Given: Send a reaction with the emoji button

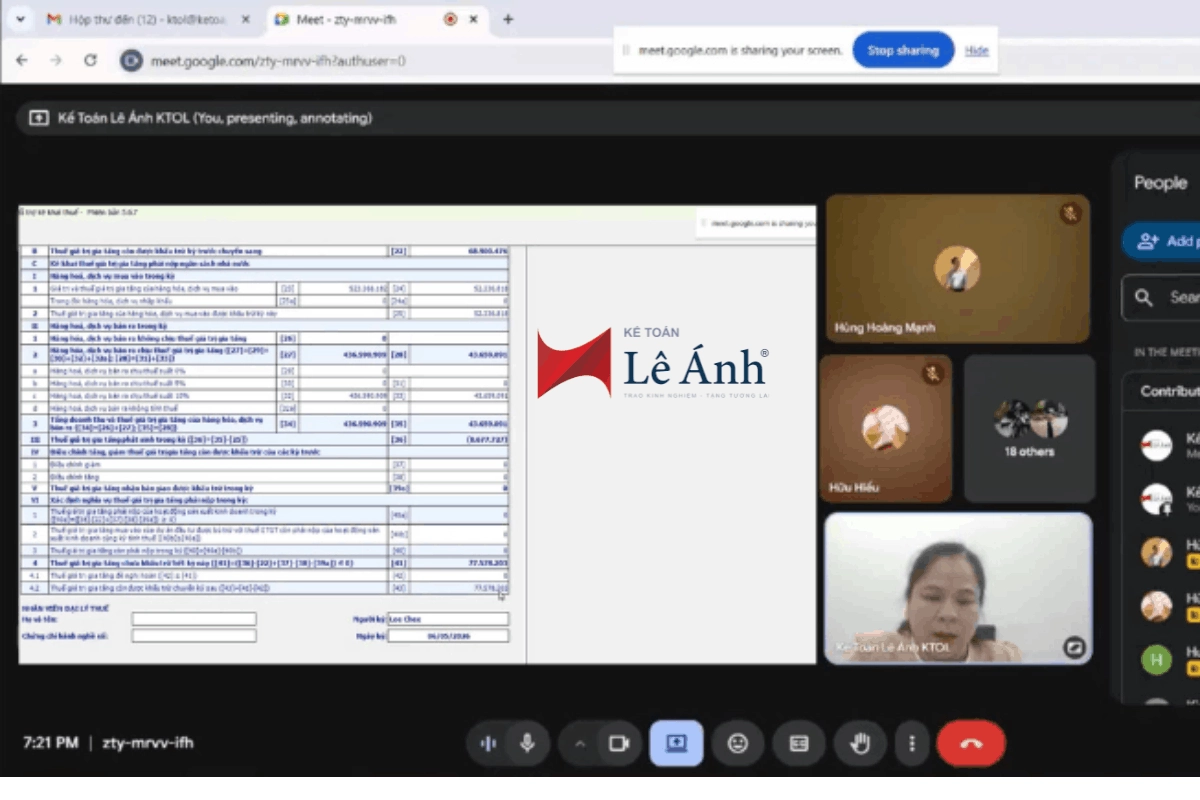Looking at the screenshot, I should (x=738, y=743).
